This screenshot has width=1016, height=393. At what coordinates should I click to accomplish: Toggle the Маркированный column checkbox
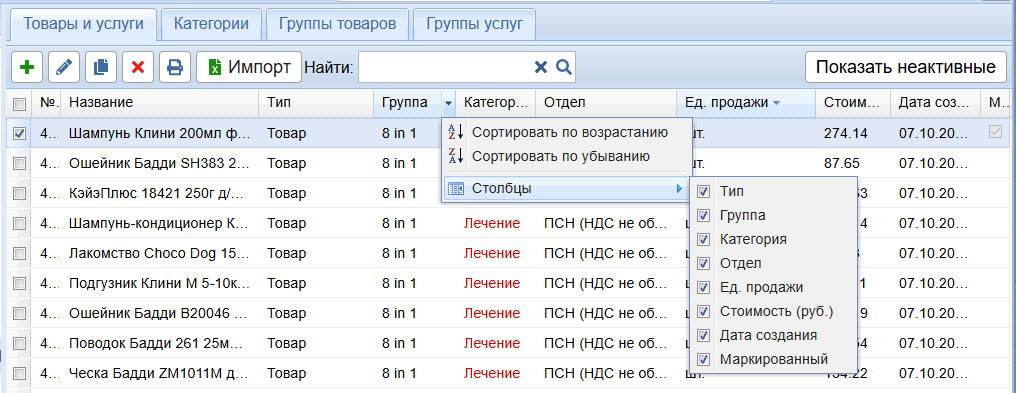click(703, 359)
